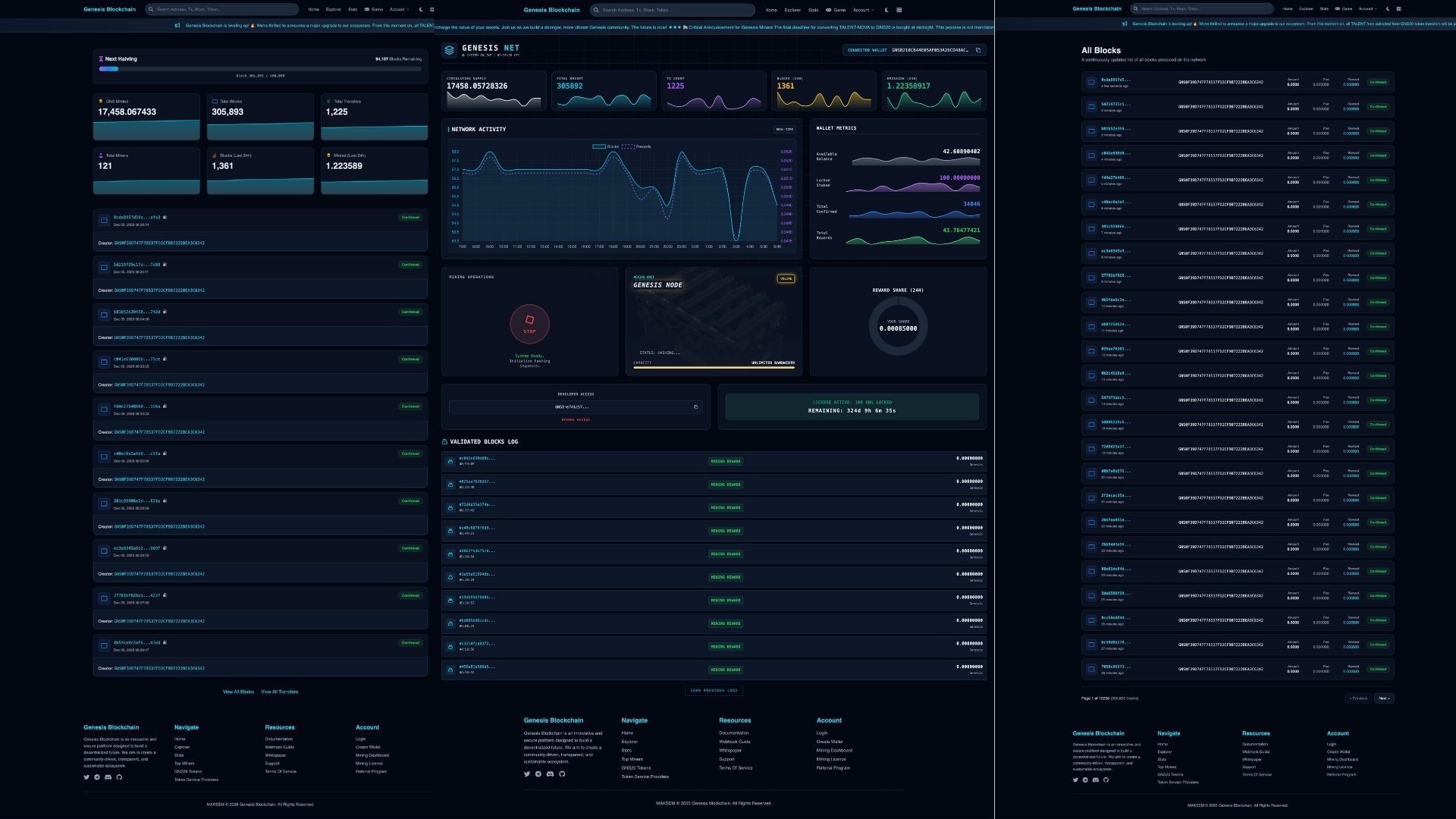Expand the Account dropdown in left header
This screenshot has width=1456, height=819.
[x=398, y=10]
